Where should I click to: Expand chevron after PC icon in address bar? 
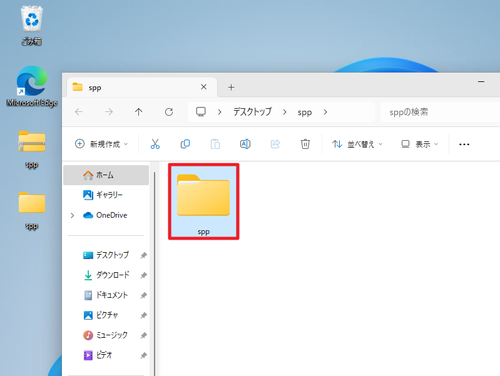point(219,112)
